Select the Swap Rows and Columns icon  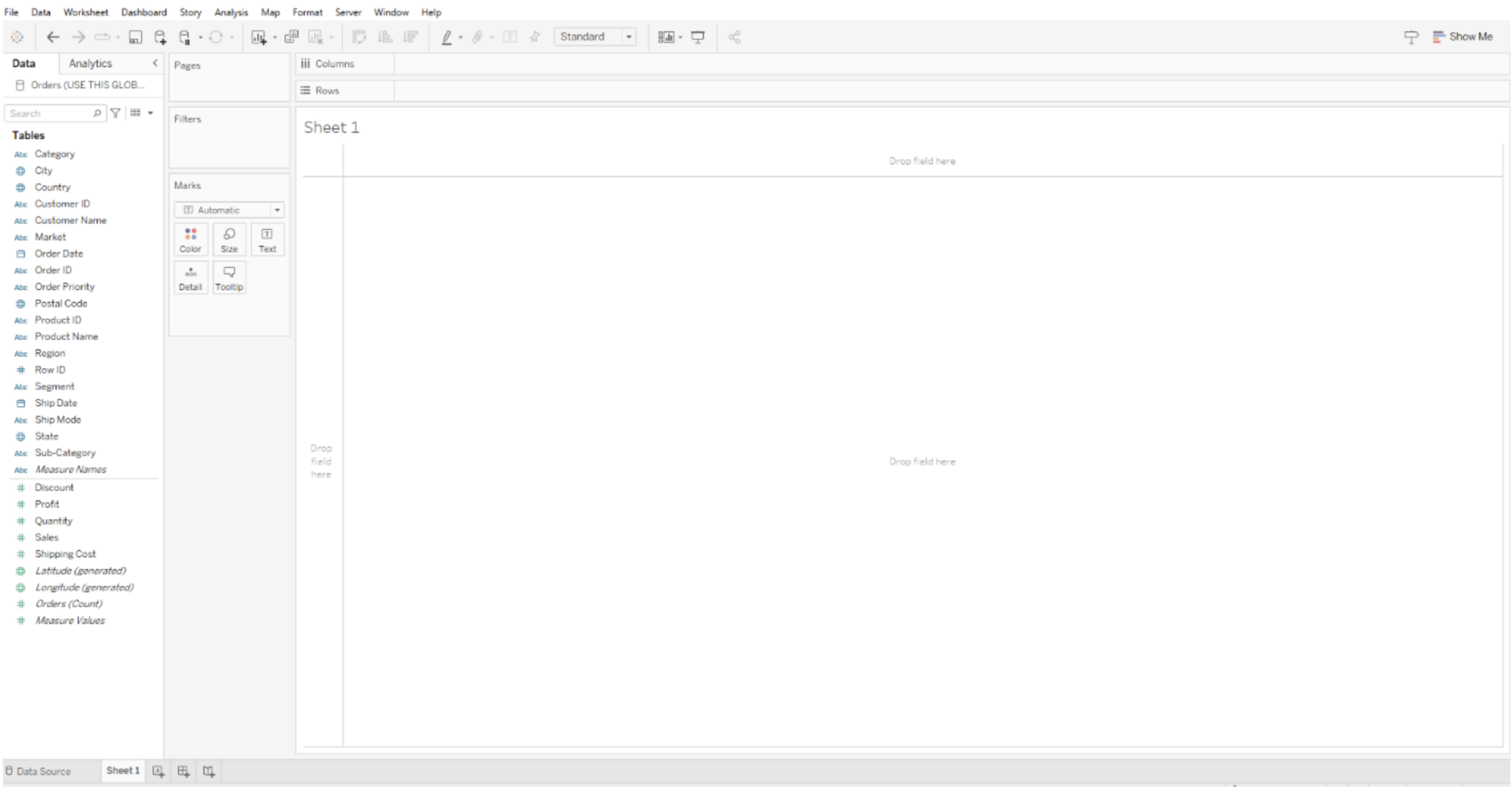click(360, 36)
